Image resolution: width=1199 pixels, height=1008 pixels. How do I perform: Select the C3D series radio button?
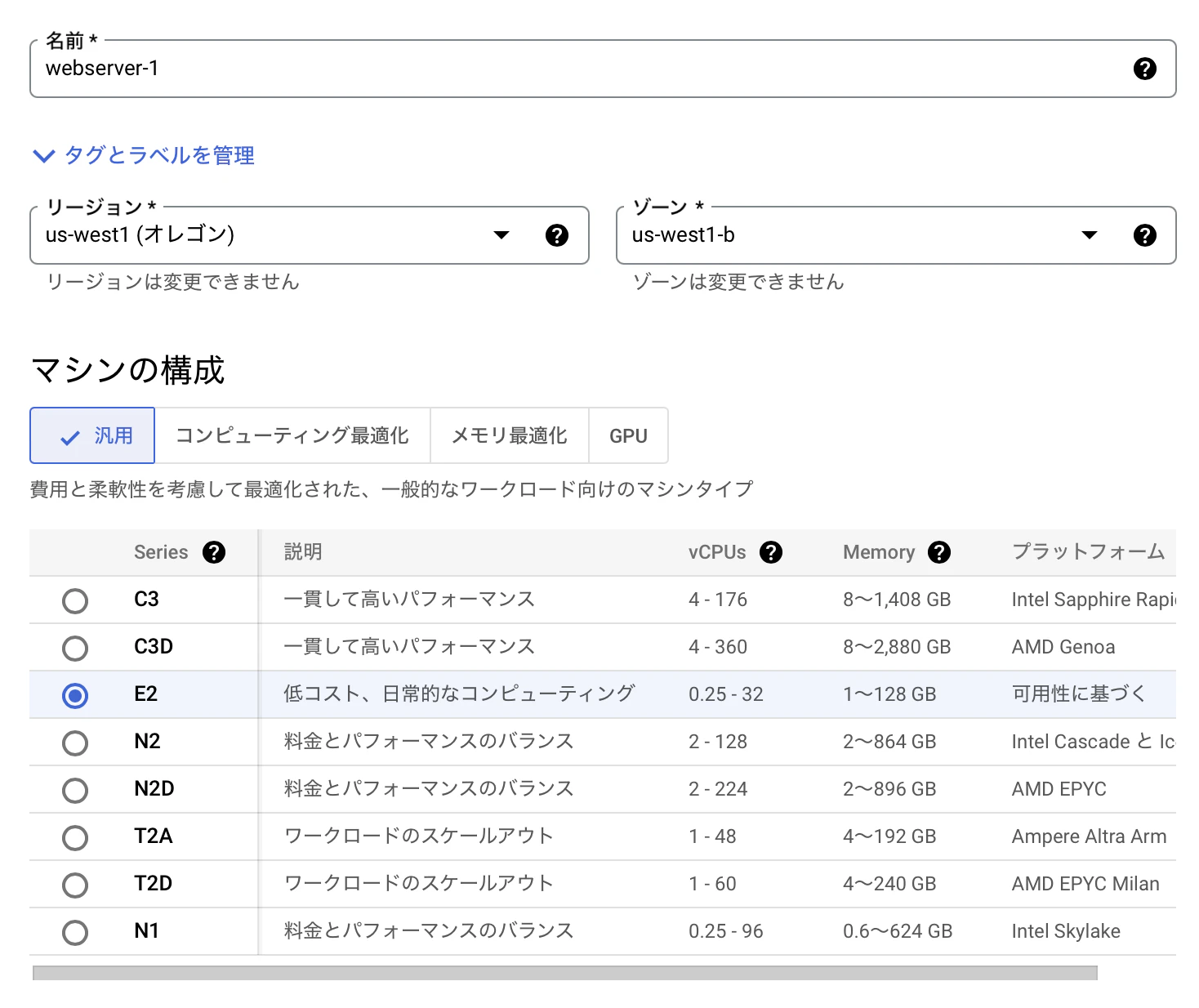75,648
